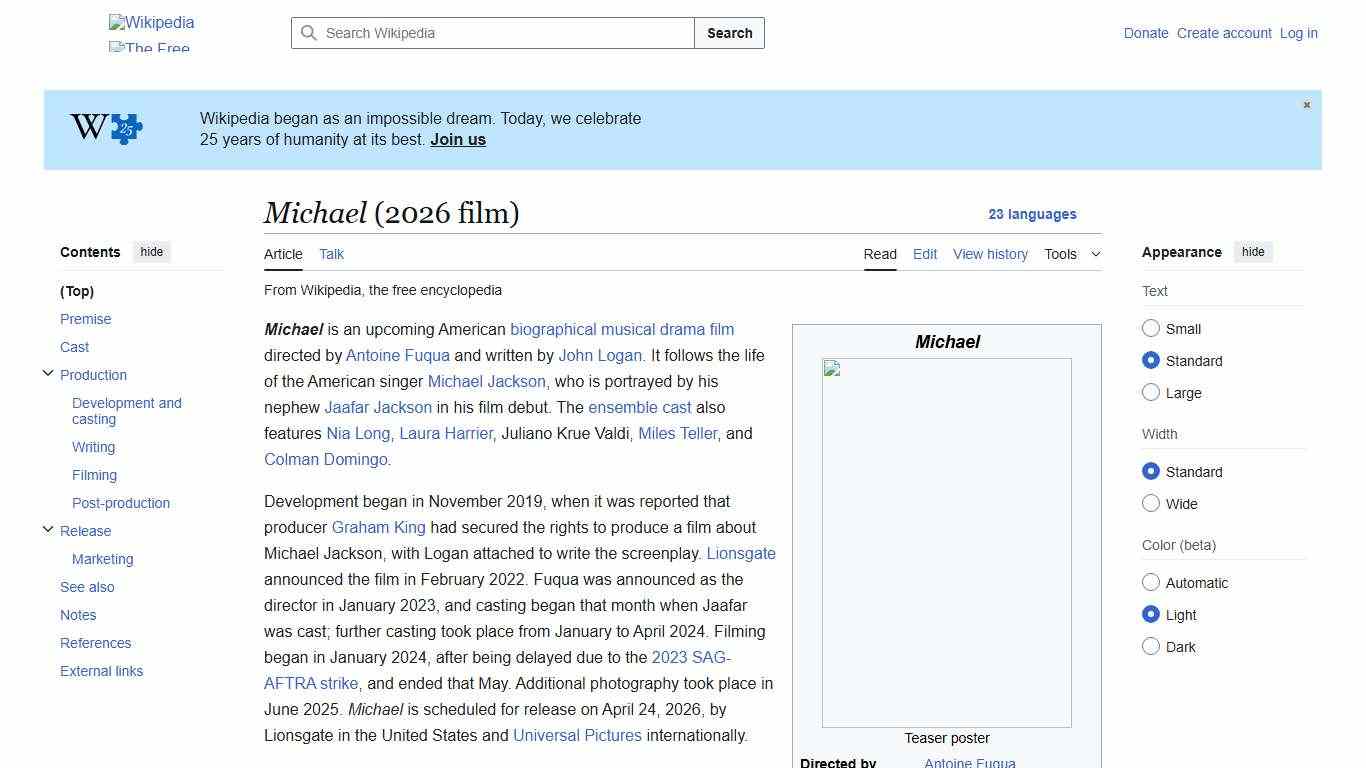Image resolution: width=1366 pixels, height=768 pixels.
Task: Switch to the Talk tab
Action: (331, 254)
